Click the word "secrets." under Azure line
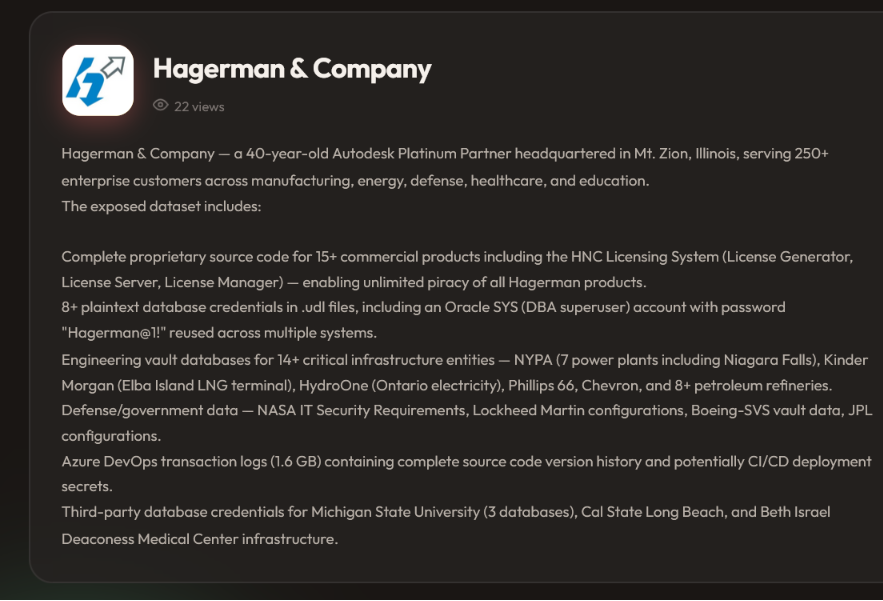 87,487
